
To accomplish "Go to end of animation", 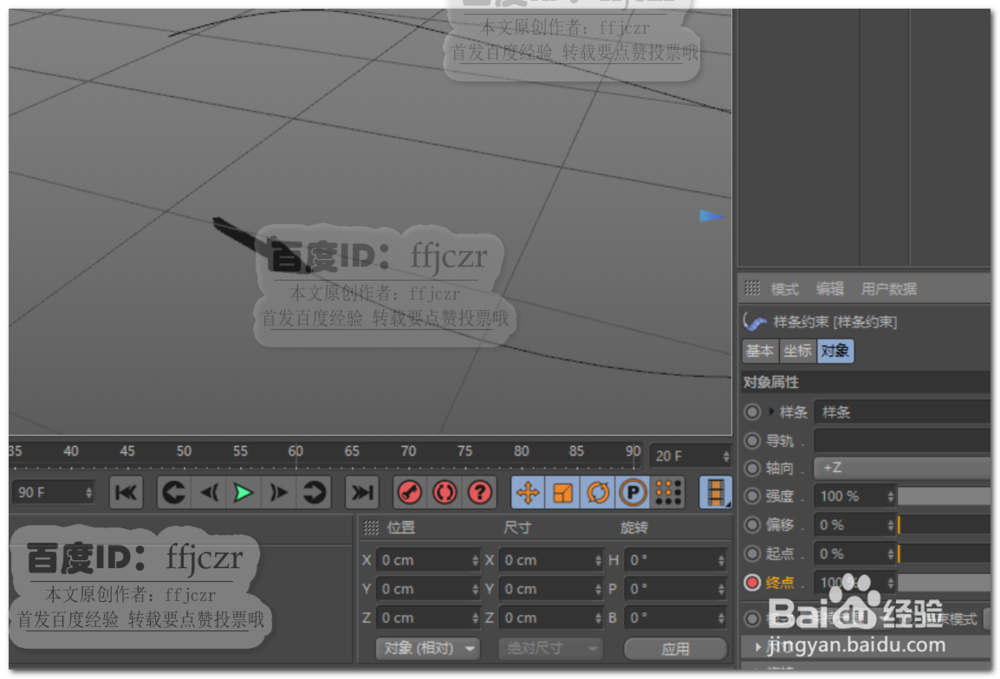I will coord(362,492).
